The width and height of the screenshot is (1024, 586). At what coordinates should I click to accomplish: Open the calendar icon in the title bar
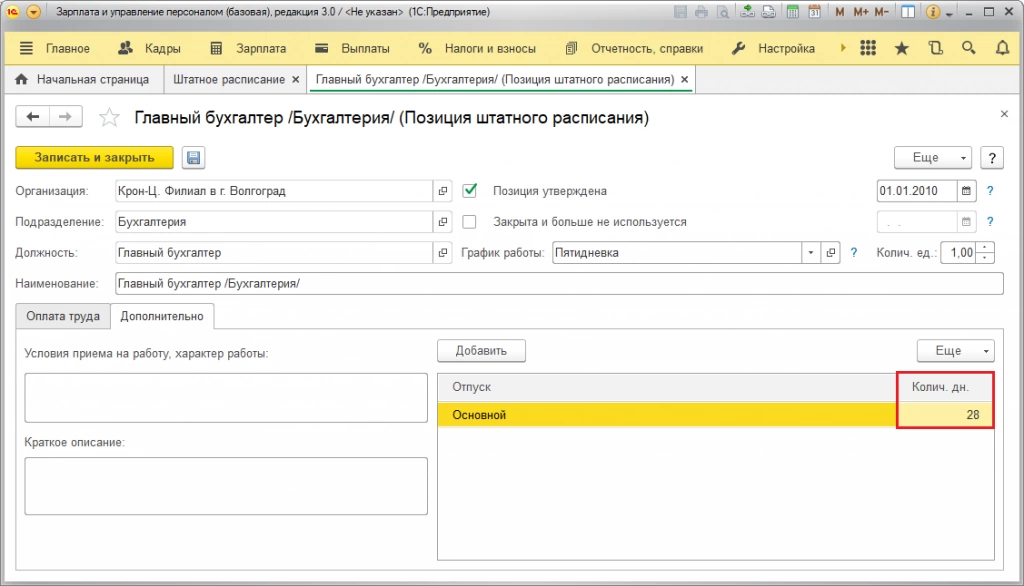point(814,12)
